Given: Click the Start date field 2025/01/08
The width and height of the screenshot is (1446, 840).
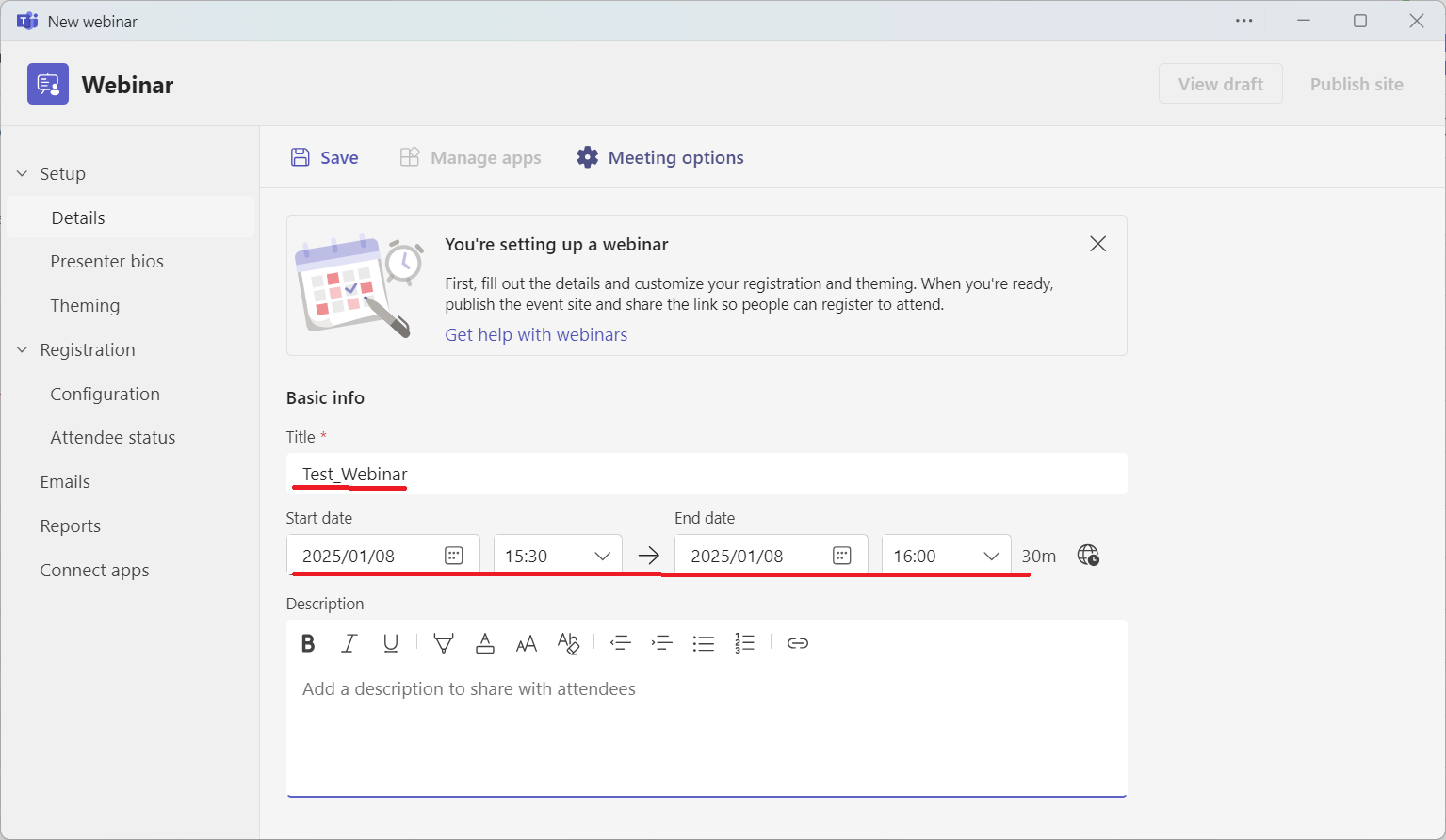Looking at the screenshot, I should [x=383, y=556].
